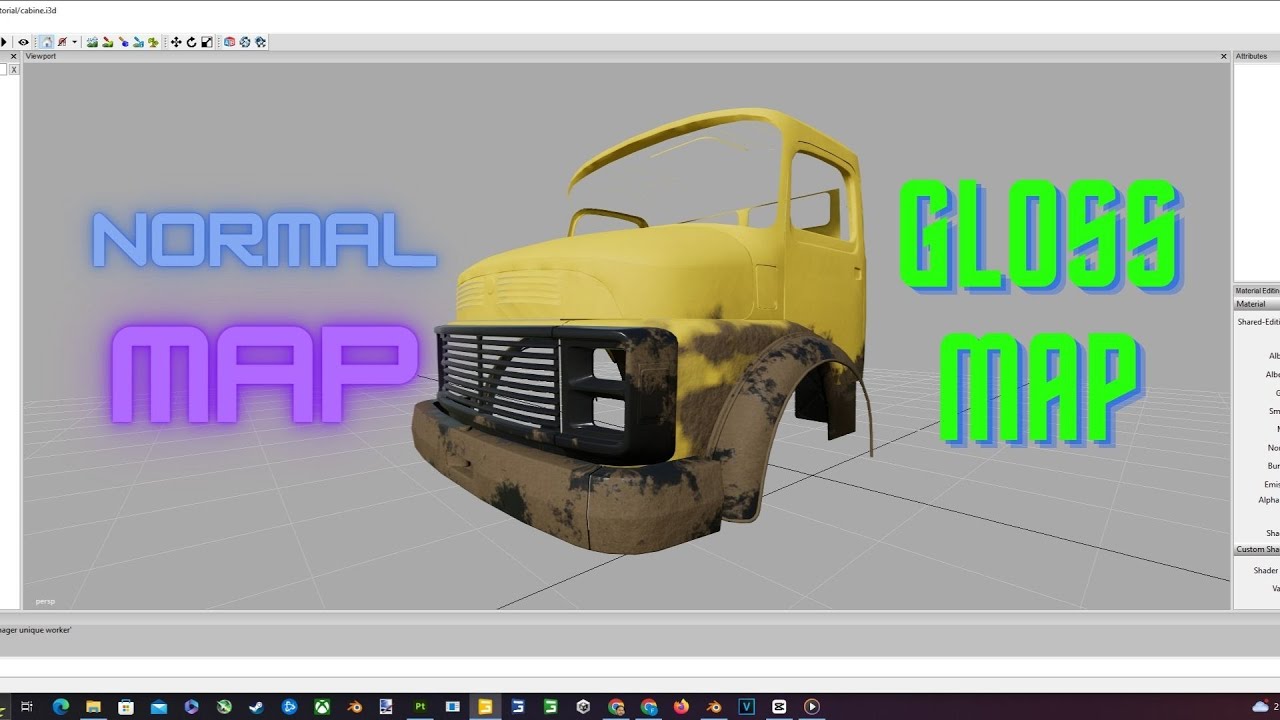Open File Explorer from taskbar
Screen dimensions: 1280x720
[x=93, y=706]
